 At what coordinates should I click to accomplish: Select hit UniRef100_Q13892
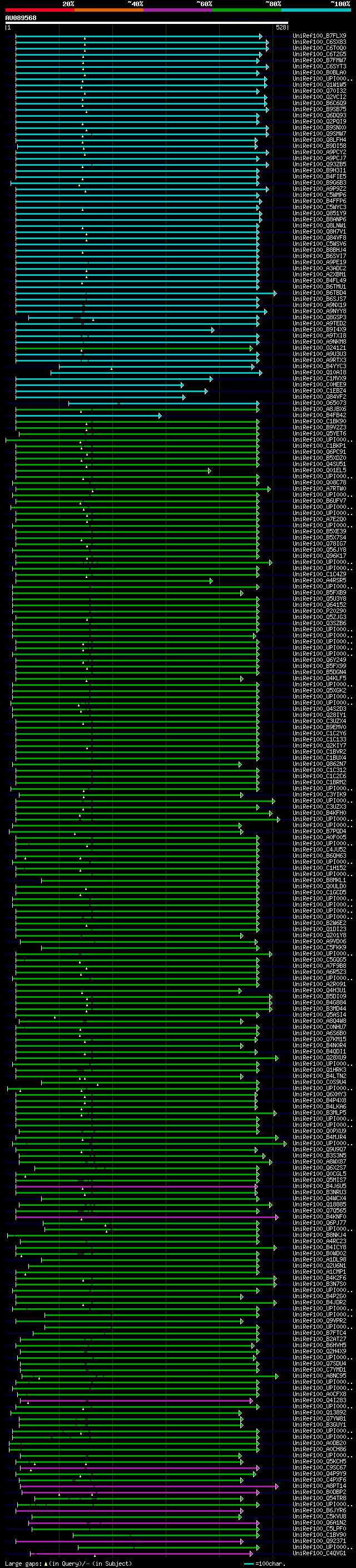319,1412
